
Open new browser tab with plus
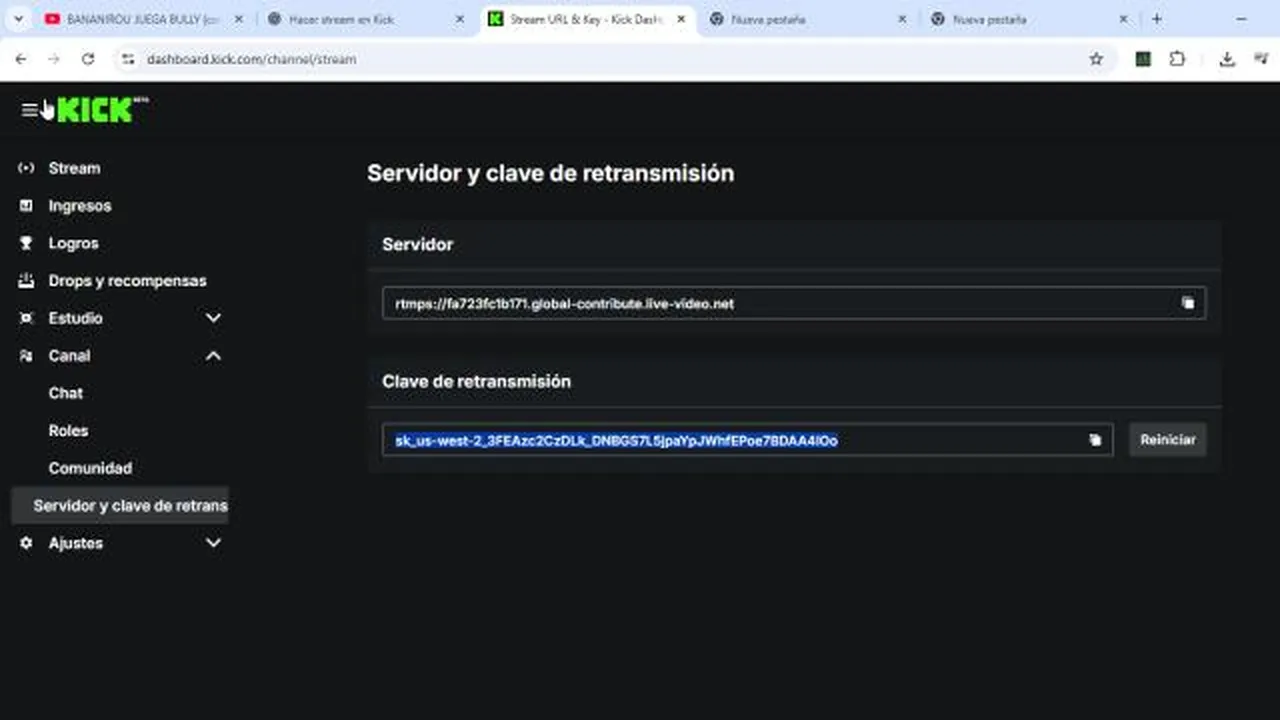(1157, 19)
